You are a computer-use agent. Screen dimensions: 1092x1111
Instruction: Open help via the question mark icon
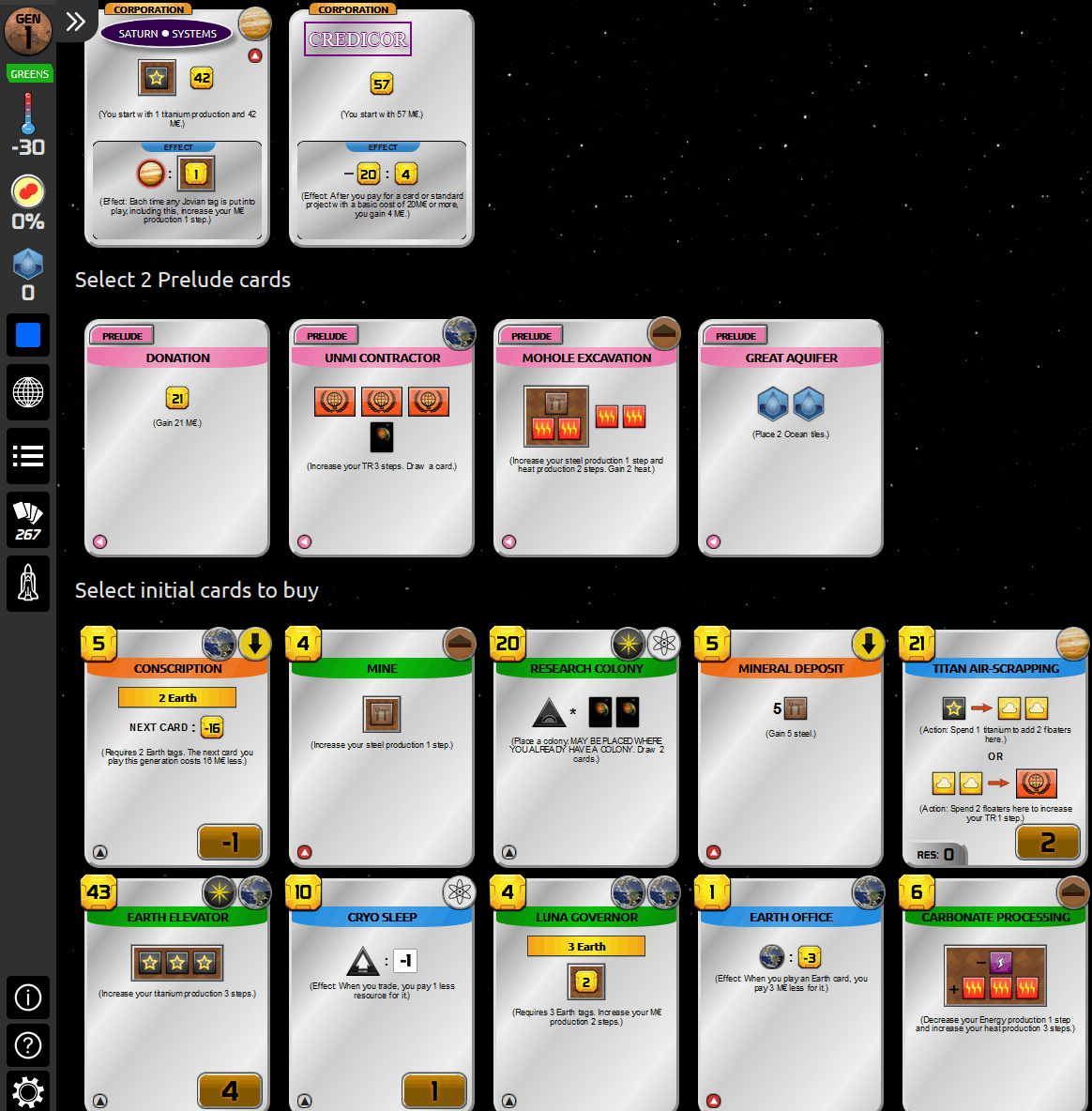point(27,1045)
